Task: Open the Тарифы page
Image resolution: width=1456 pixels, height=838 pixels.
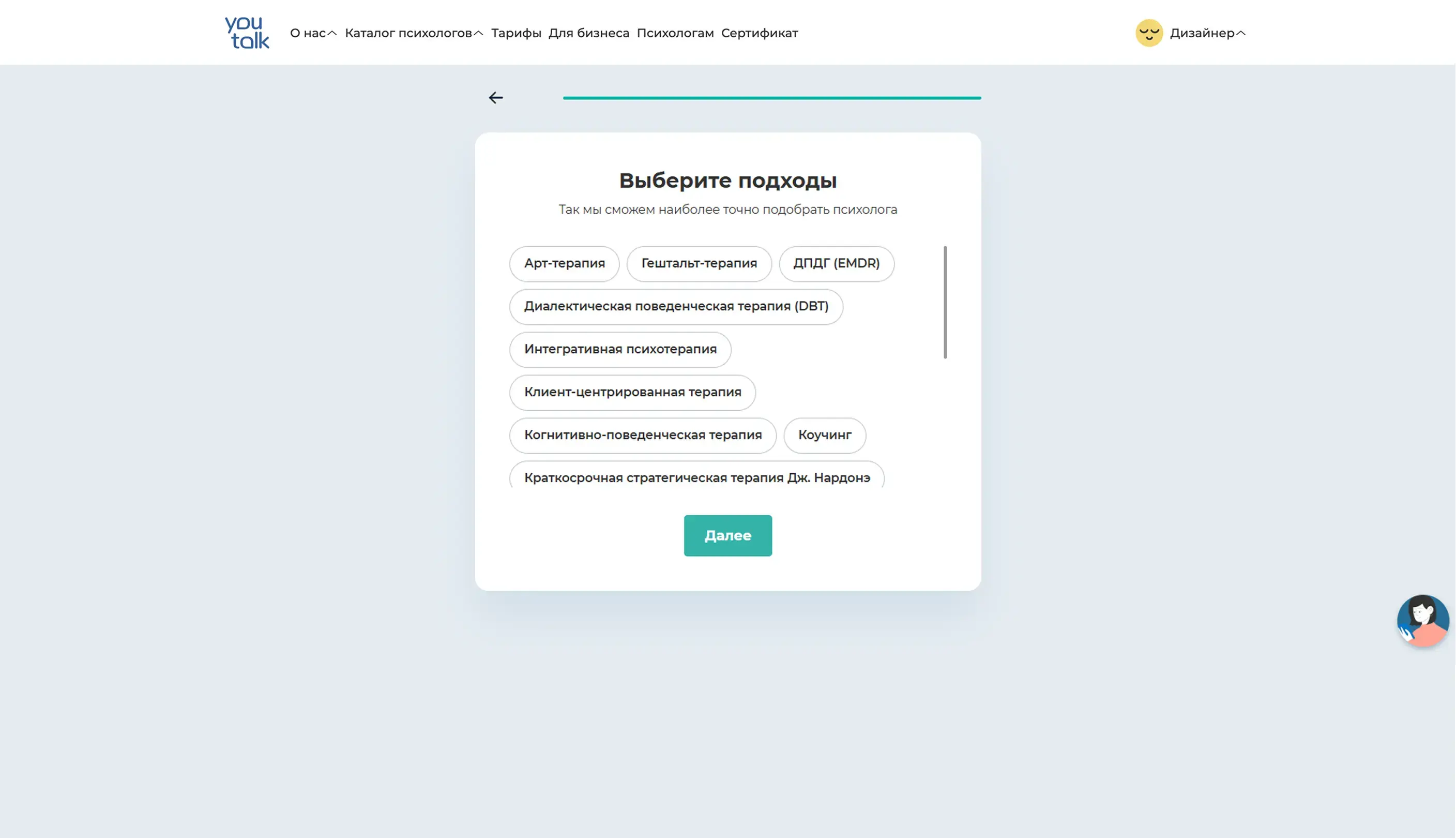Action: click(515, 34)
